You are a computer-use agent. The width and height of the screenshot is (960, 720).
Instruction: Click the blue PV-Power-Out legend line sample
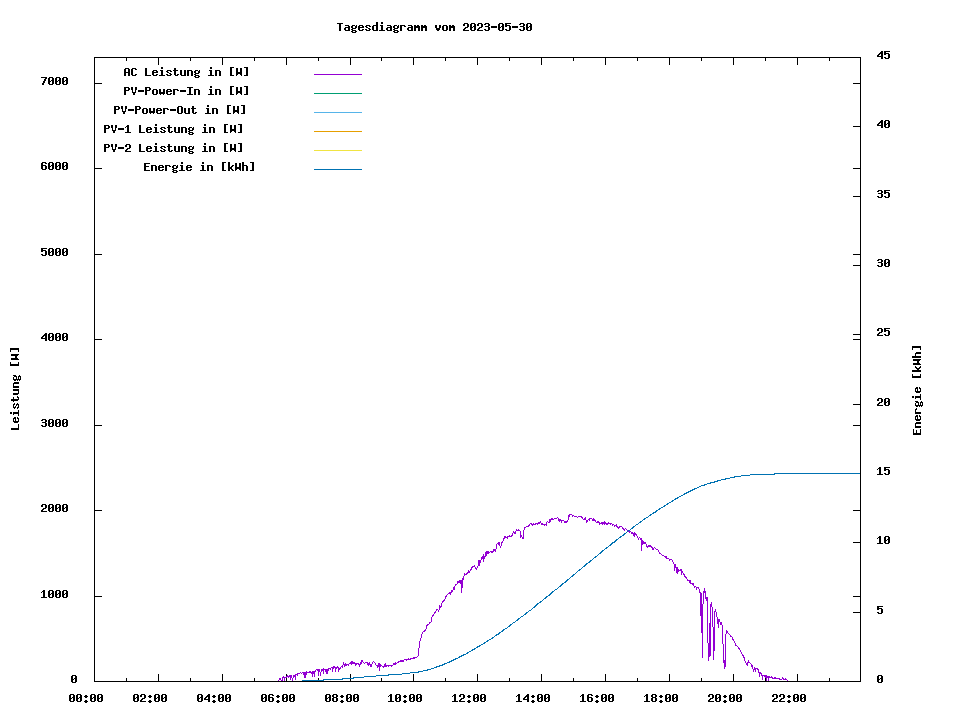pos(337,112)
